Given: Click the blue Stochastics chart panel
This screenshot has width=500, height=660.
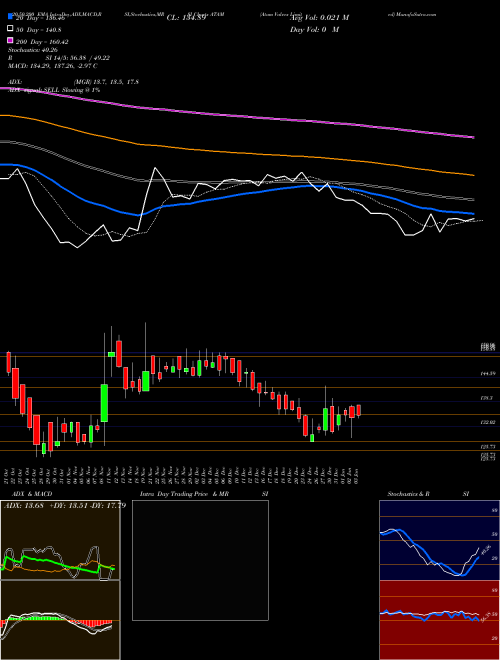Looking at the screenshot, I should 439,540.
